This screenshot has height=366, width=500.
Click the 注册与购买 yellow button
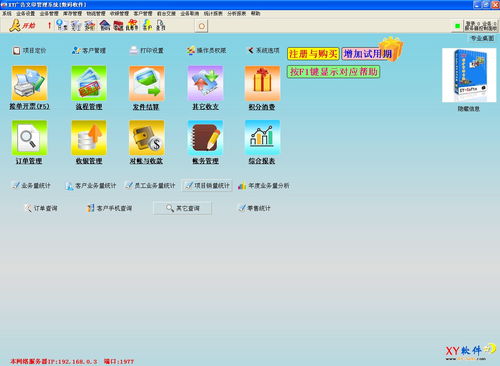click(x=313, y=54)
